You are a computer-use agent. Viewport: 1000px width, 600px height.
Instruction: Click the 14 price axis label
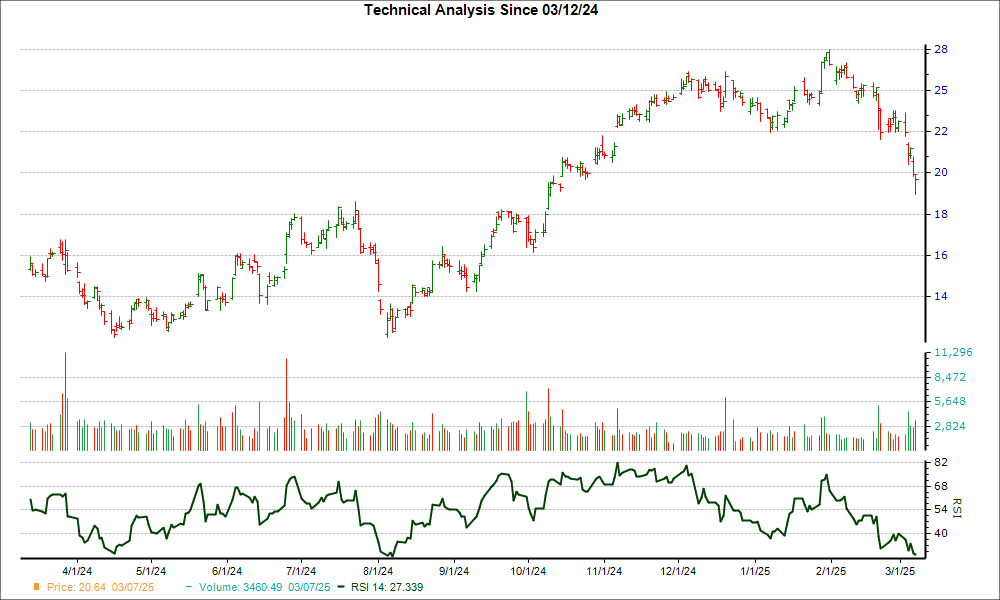click(x=941, y=296)
